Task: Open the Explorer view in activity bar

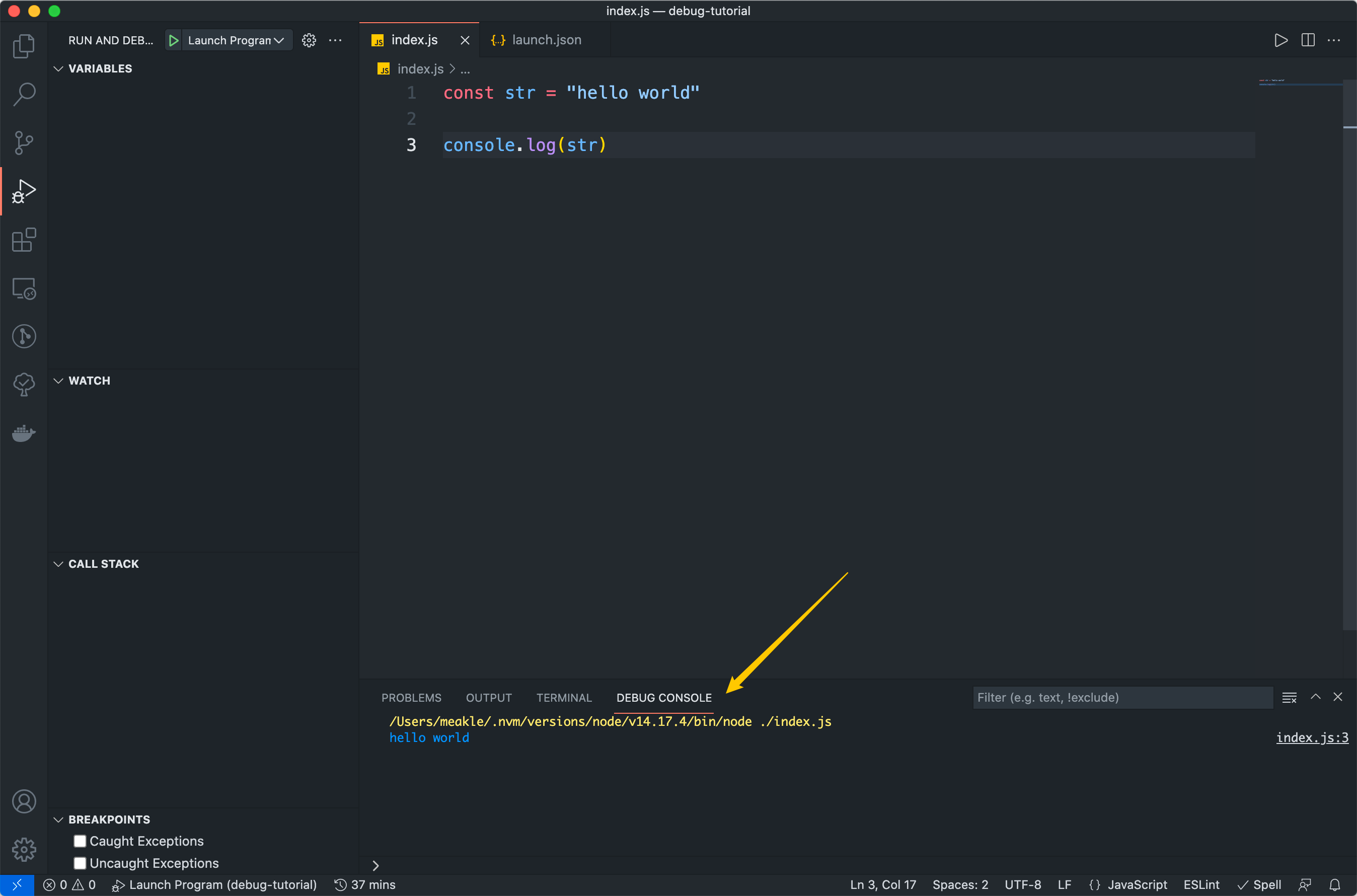Action: (x=24, y=46)
